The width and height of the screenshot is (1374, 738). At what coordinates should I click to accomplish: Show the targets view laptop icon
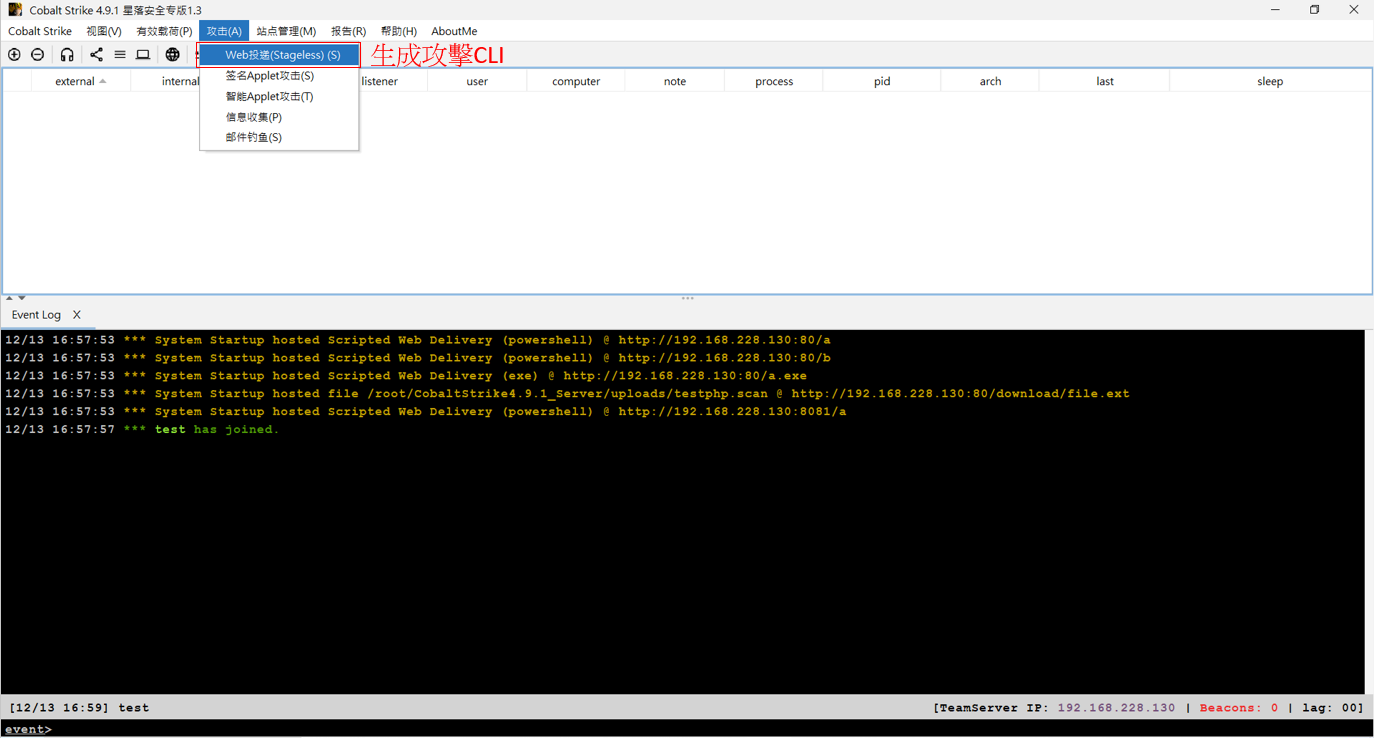pyautogui.click(x=143, y=55)
